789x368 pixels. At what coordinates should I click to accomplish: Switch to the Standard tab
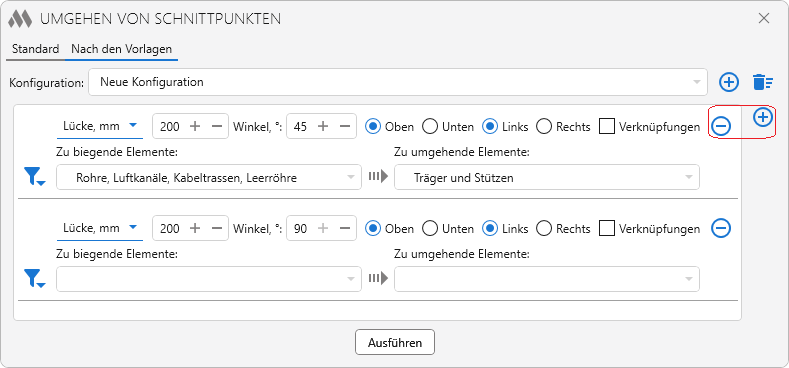[36, 49]
